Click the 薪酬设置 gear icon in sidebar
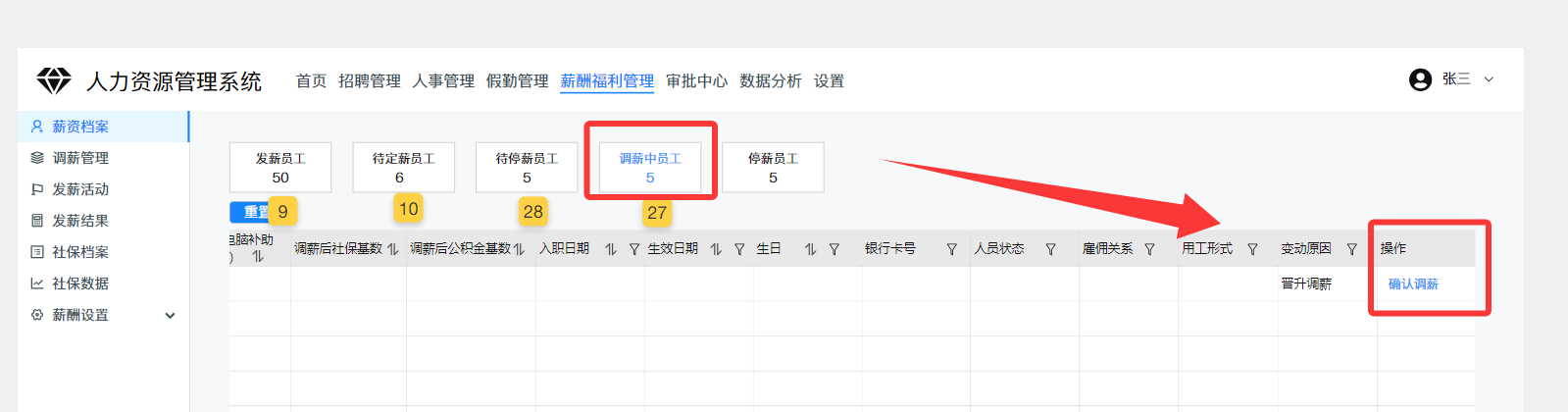 [x=37, y=315]
